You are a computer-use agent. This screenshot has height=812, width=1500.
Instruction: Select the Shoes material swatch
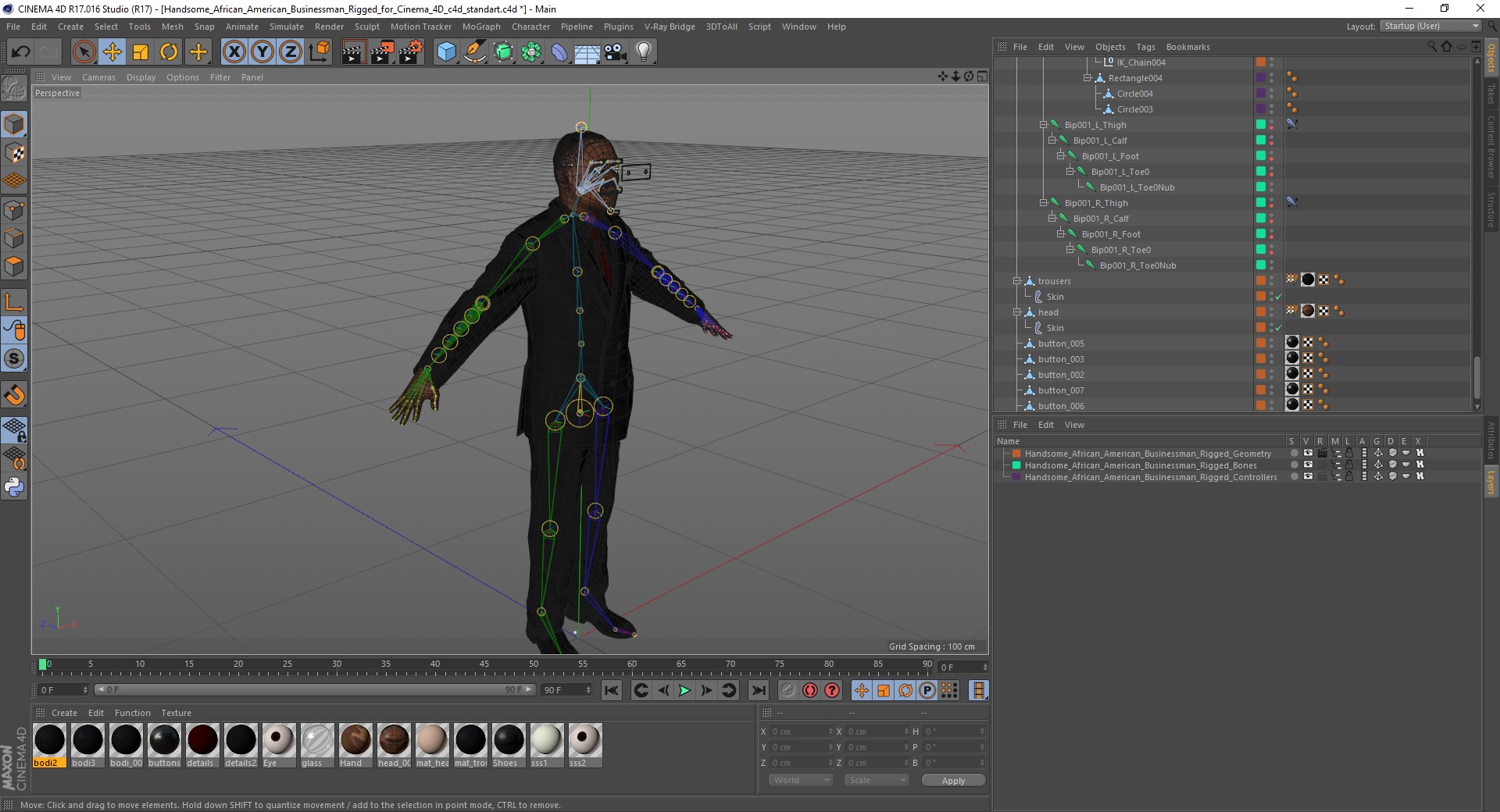pyautogui.click(x=509, y=740)
